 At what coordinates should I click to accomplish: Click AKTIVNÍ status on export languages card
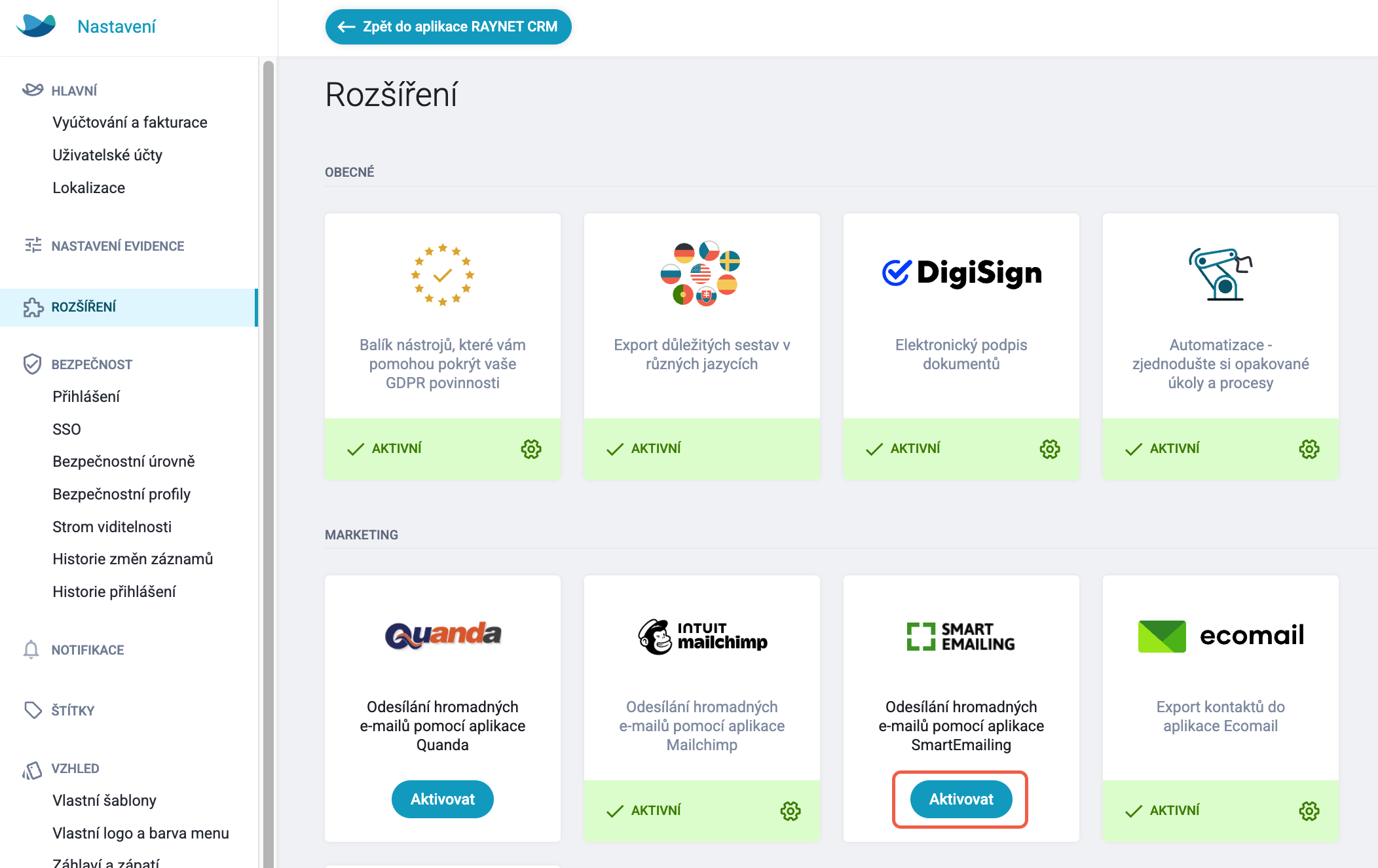tap(644, 449)
